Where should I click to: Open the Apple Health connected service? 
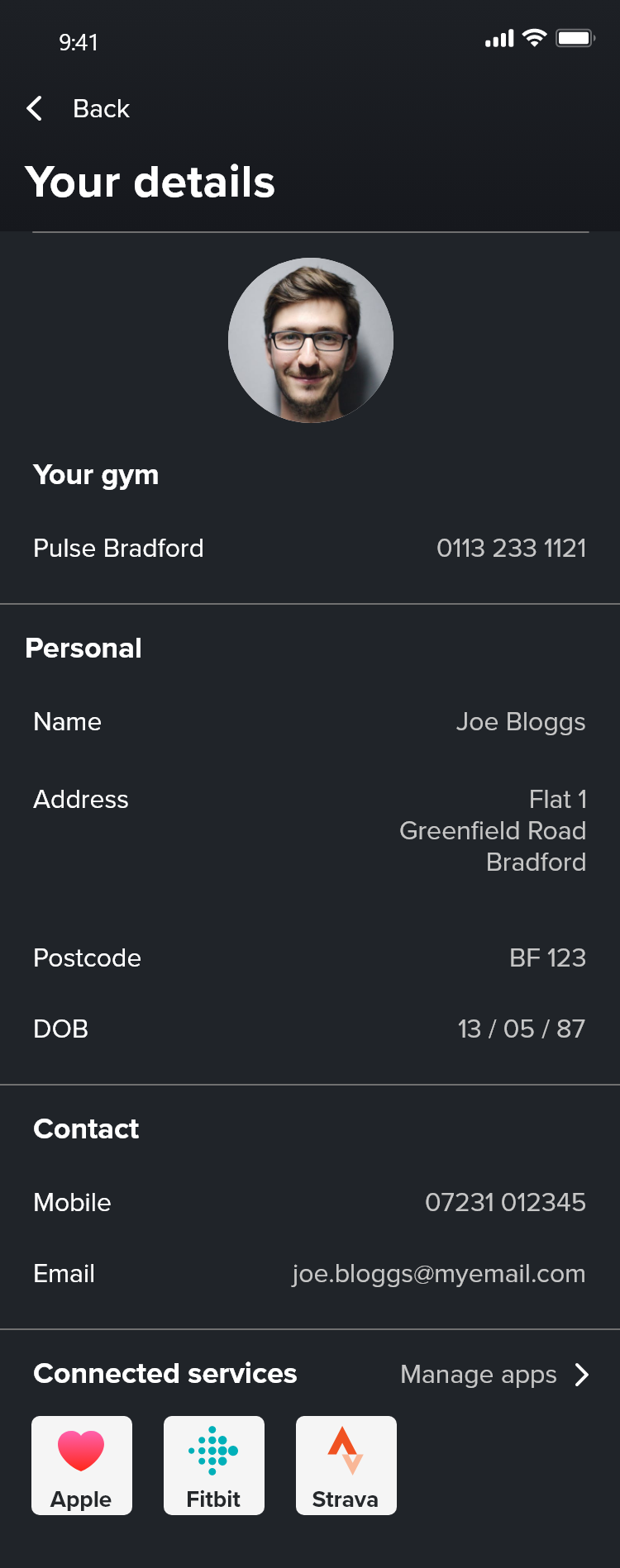[82, 1465]
